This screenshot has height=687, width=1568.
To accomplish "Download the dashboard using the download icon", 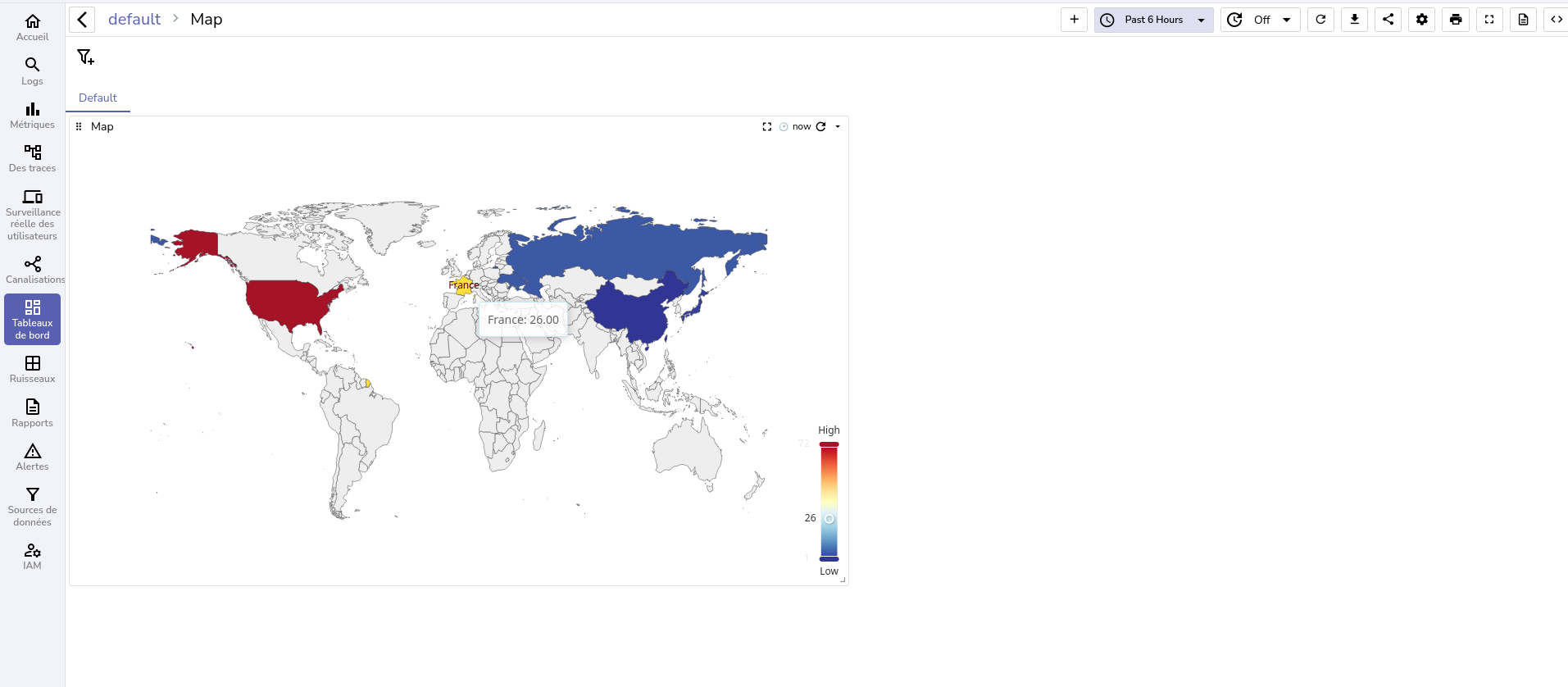I will (x=1354, y=20).
